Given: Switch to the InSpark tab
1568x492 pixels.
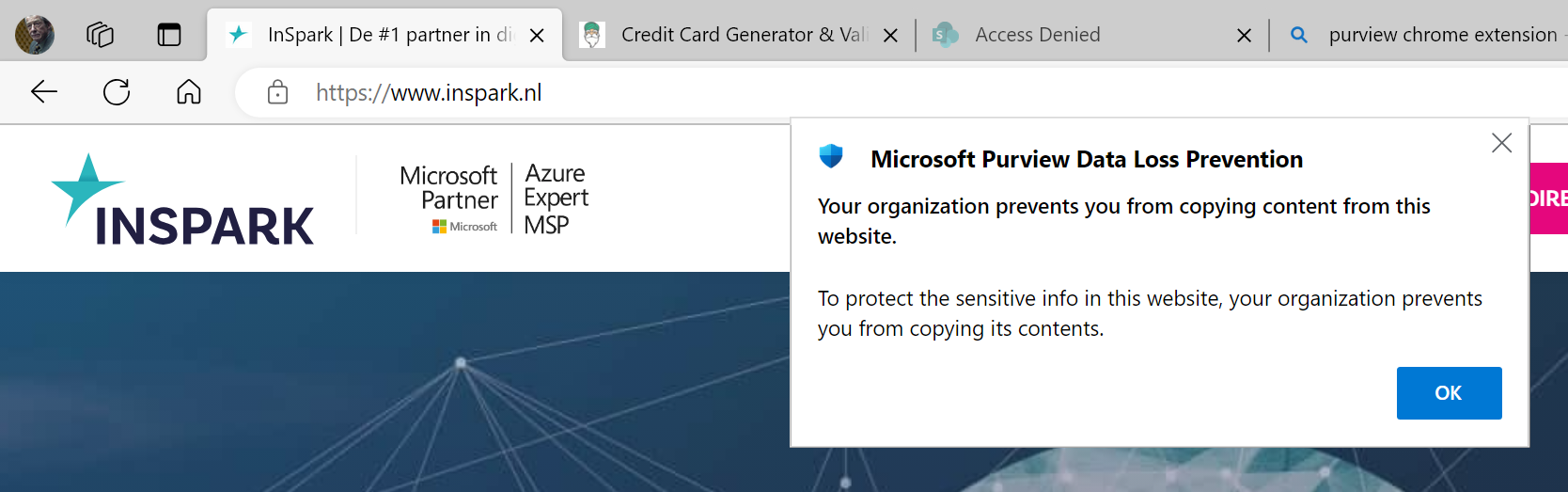Looking at the screenshot, I should pyautogui.click(x=376, y=35).
